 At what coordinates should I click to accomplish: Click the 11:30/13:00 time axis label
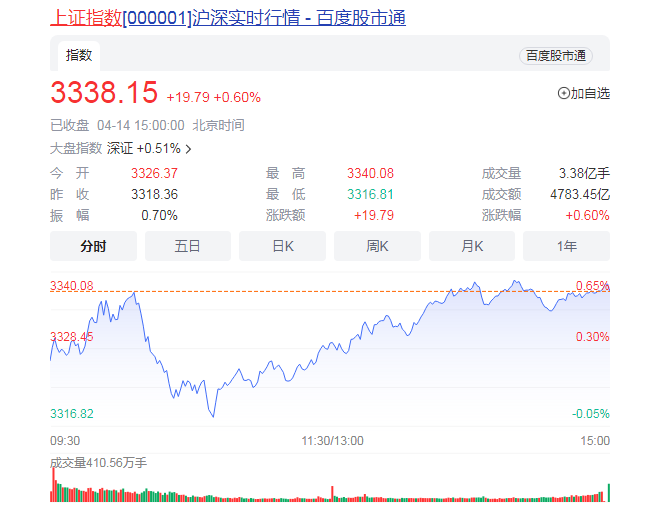tap(333, 440)
